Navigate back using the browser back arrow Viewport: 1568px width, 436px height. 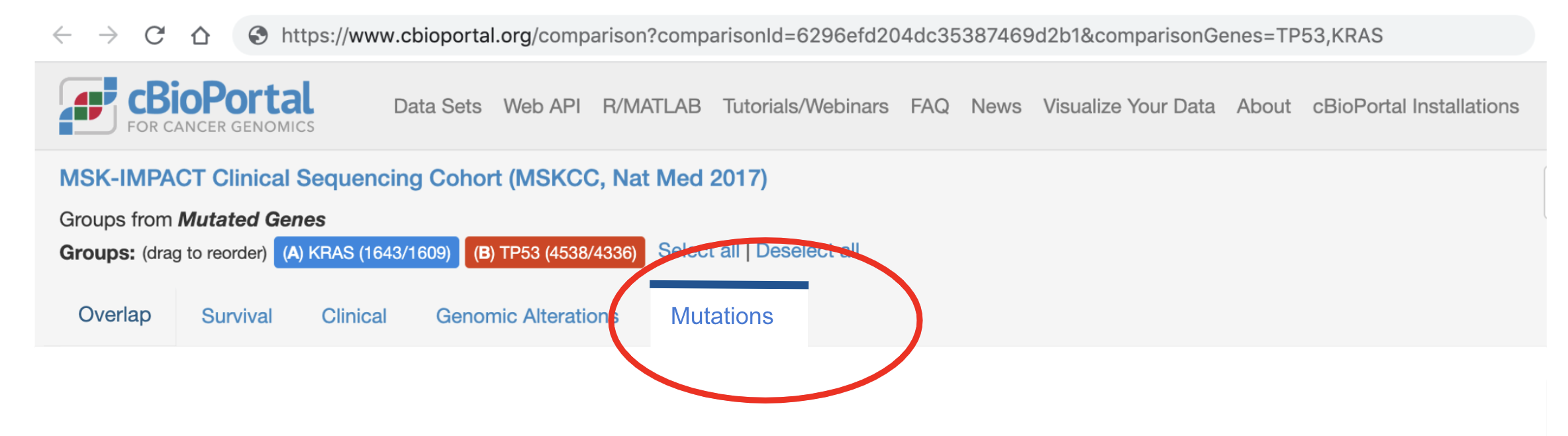click(63, 36)
